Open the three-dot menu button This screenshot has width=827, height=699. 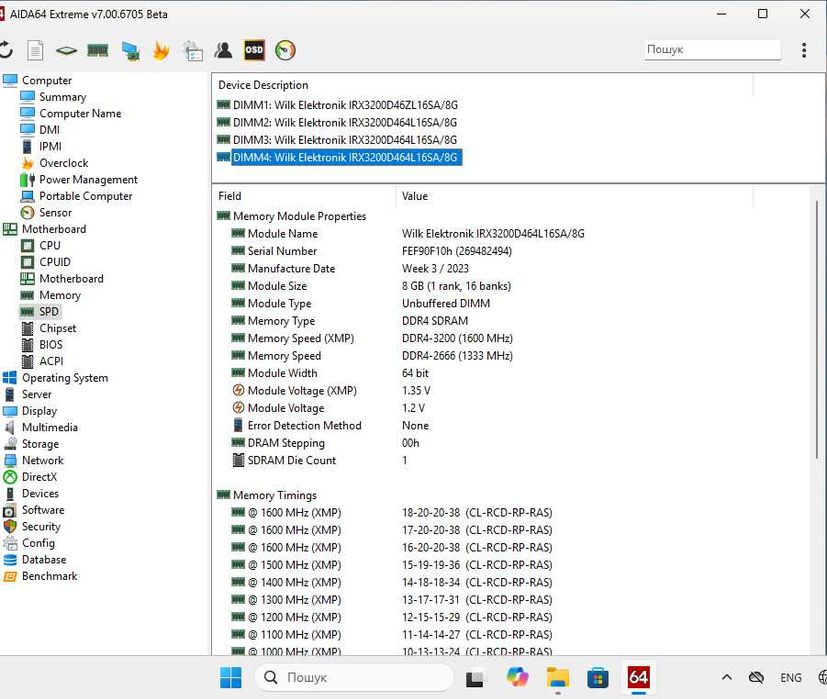tap(804, 50)
